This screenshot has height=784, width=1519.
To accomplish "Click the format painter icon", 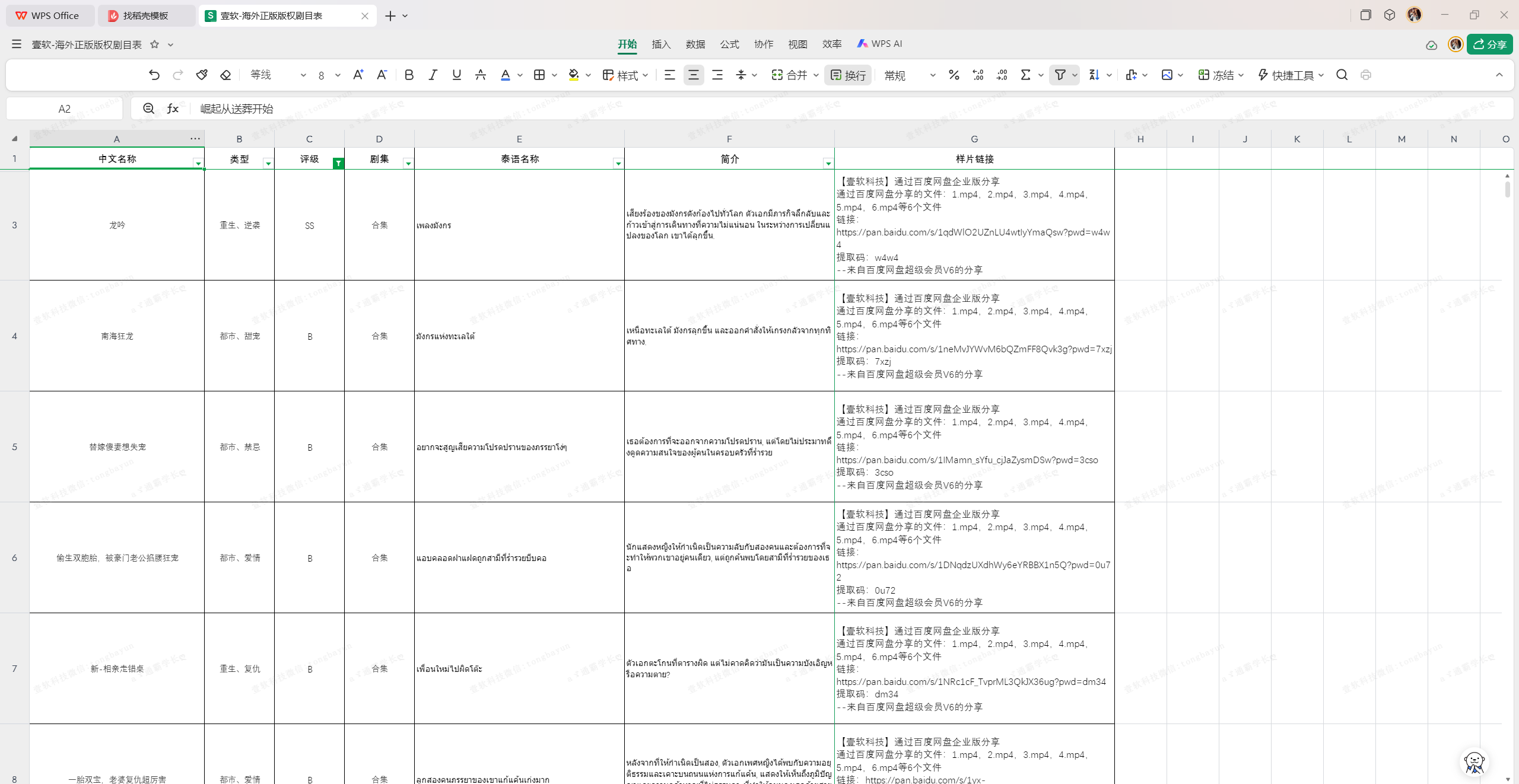I will point(202,75).
